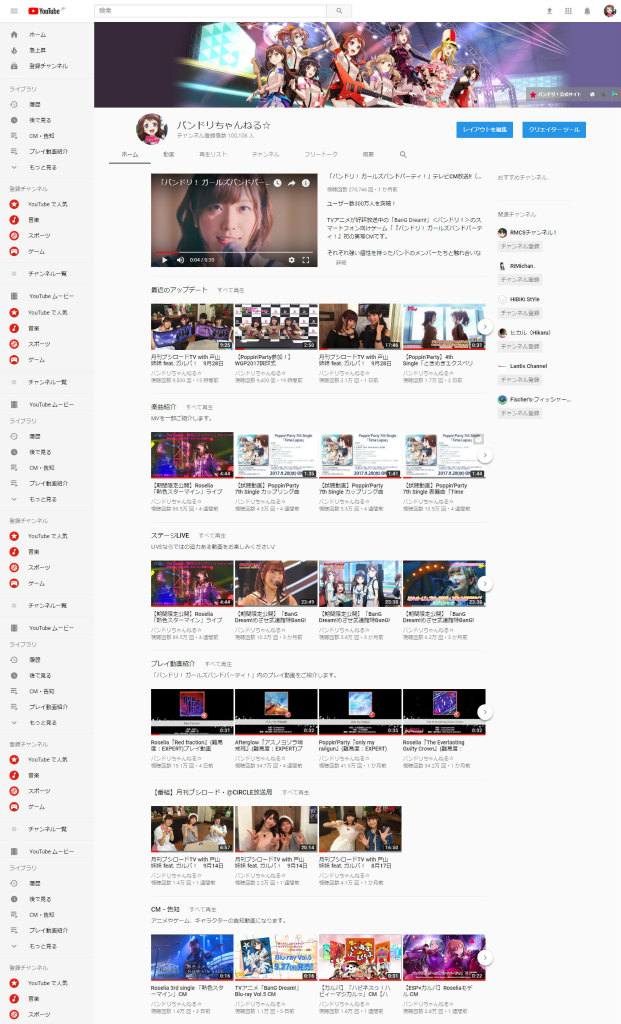This screenshot has width=621, height=1024.
Task: Click the channel search magnifier icon
Action: coord(403,155)
